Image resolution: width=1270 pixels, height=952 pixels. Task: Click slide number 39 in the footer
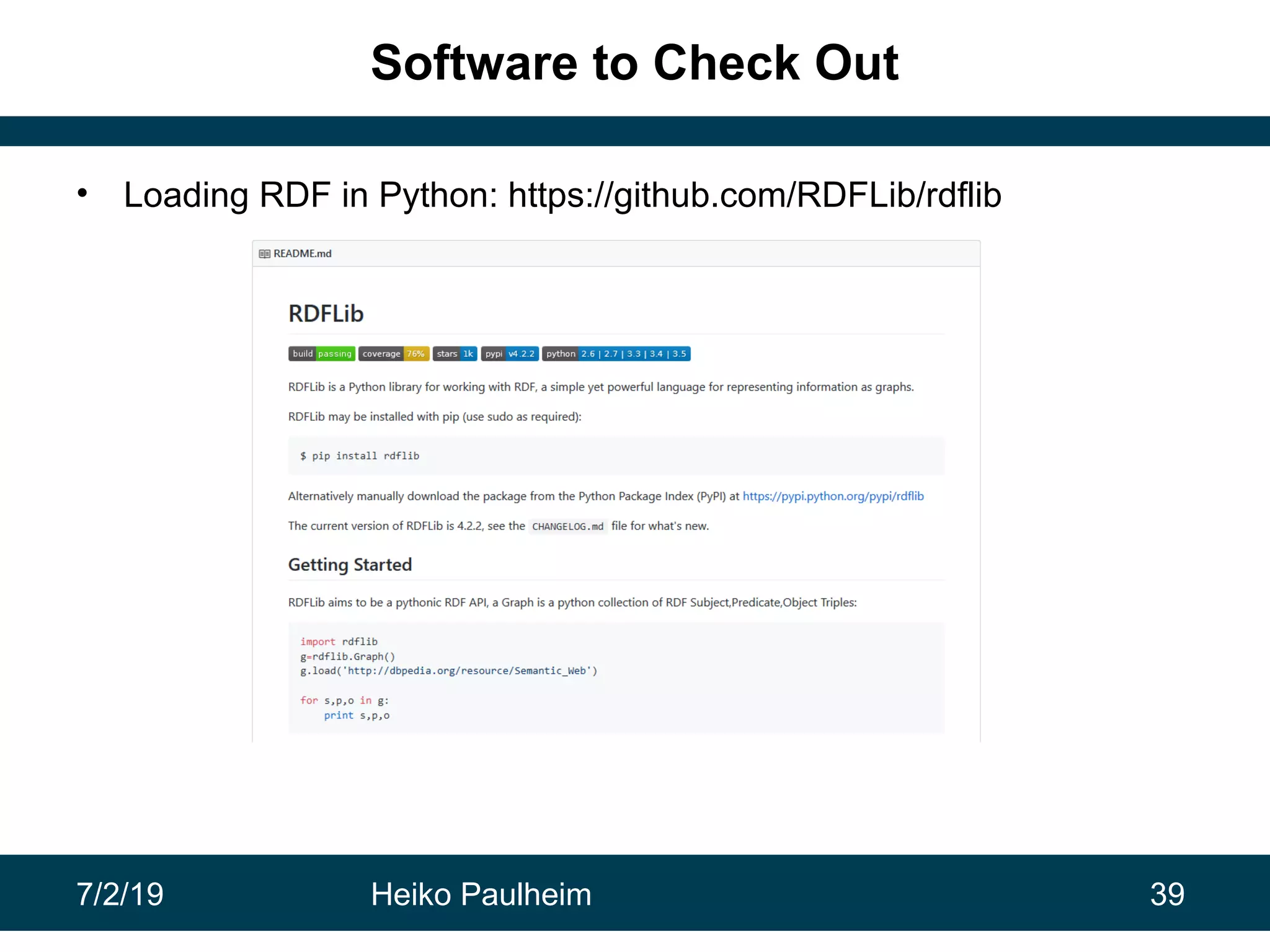coord(1167,894)
